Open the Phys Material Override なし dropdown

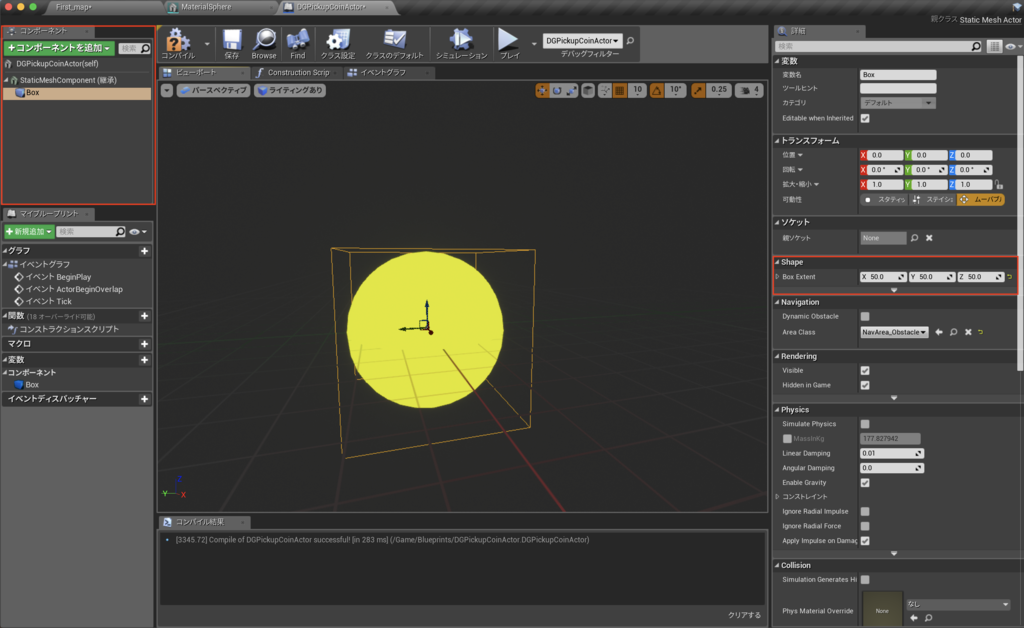click(x=958, y=604)
